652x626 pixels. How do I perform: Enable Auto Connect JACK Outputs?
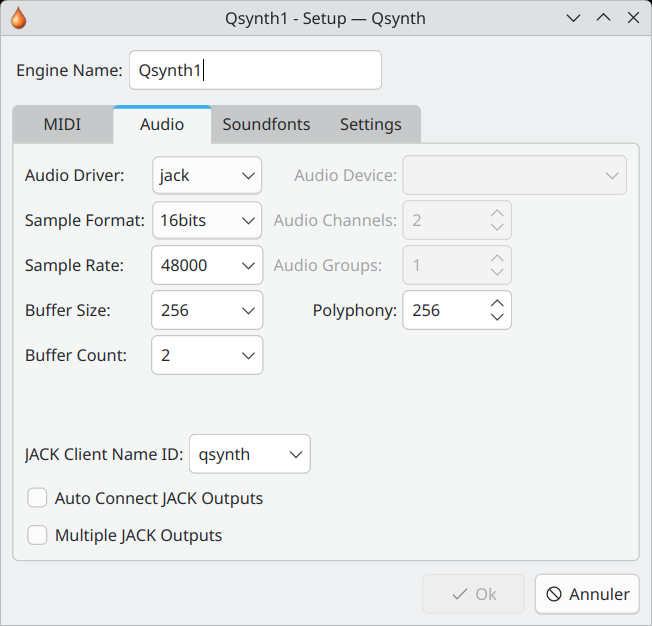(x=37, y=498)
